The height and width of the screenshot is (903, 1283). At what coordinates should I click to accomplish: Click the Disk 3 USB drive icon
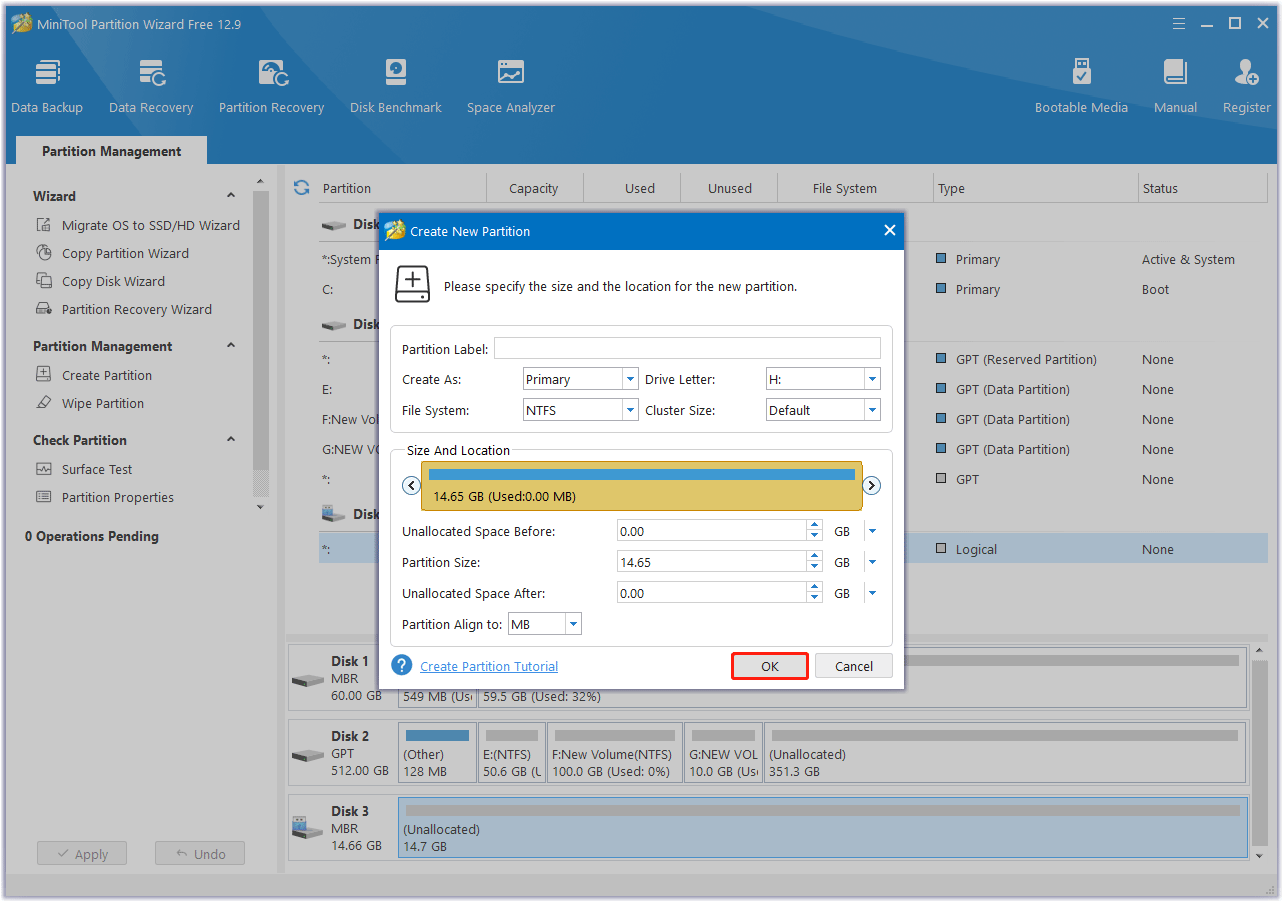[x=308, y=828]
